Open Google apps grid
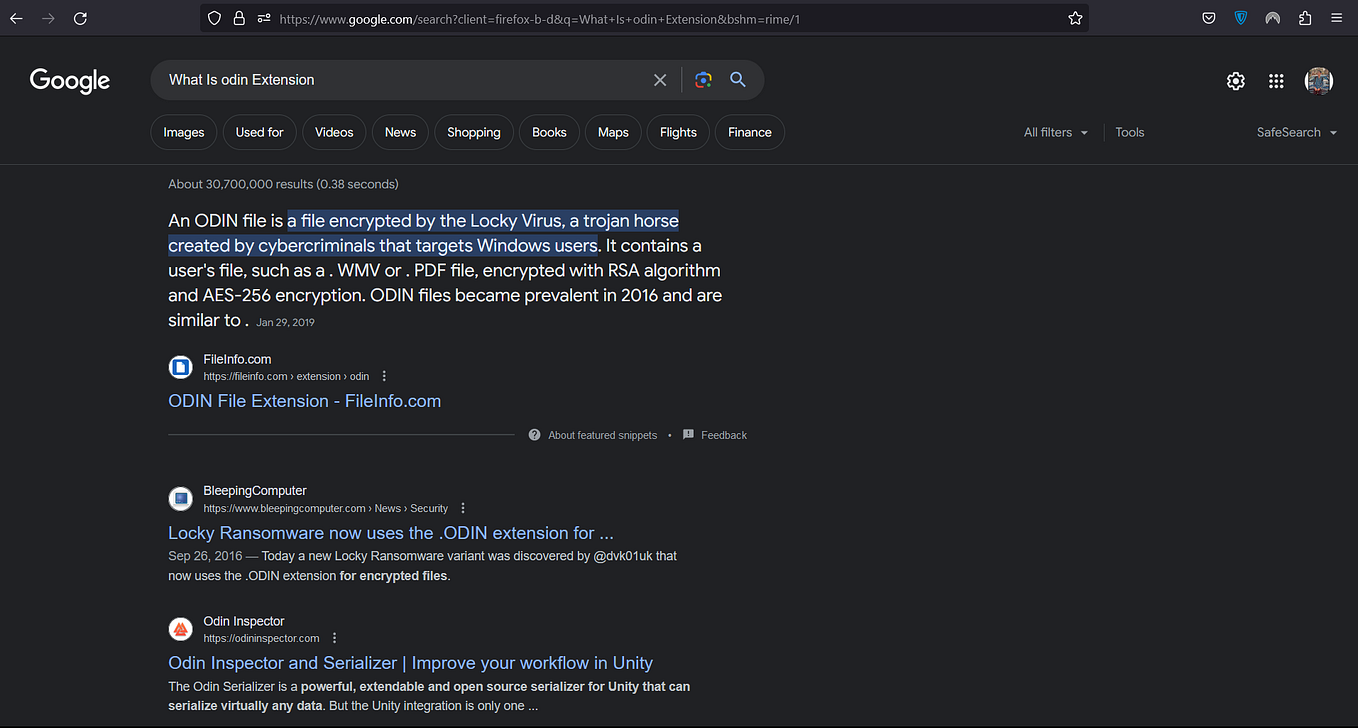 (1276, 81)
